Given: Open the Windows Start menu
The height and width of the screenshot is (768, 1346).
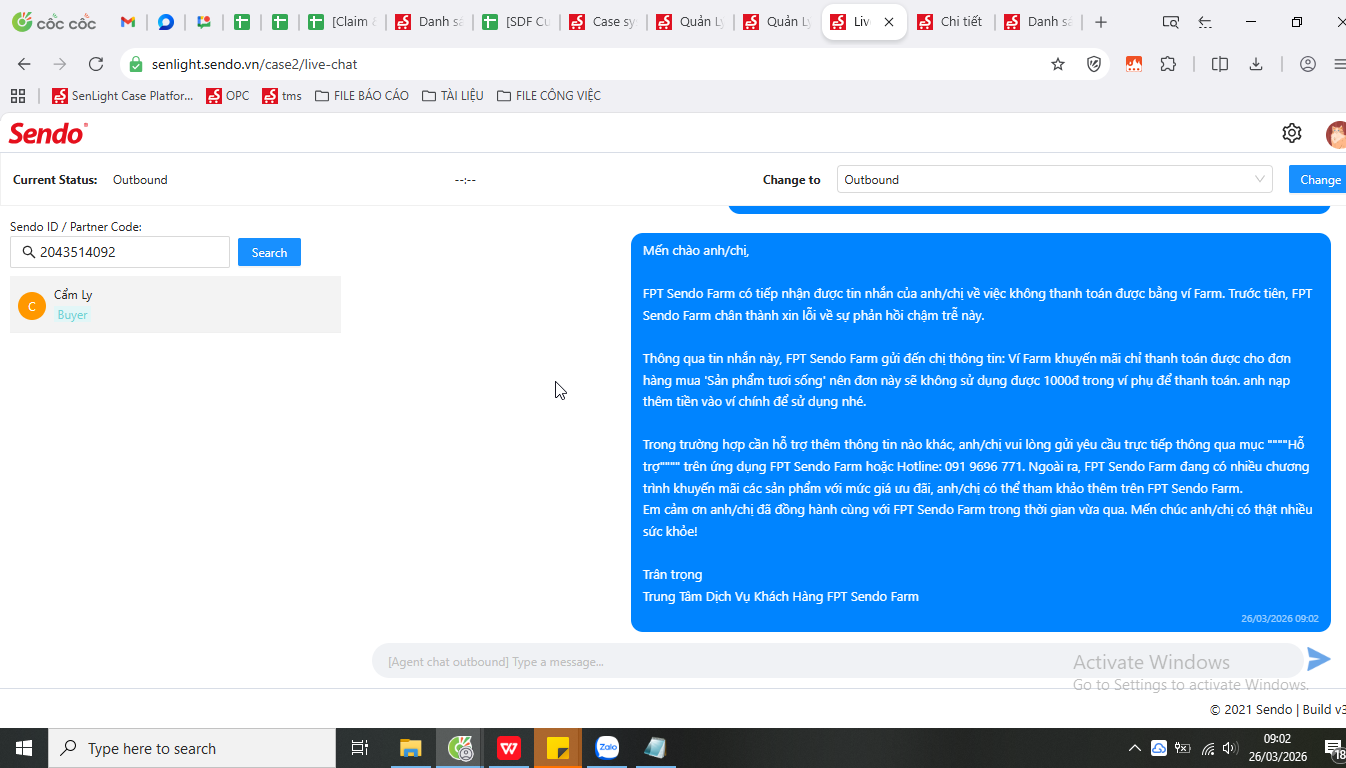Looking at the screenshot, I should (x=24, y=748).
